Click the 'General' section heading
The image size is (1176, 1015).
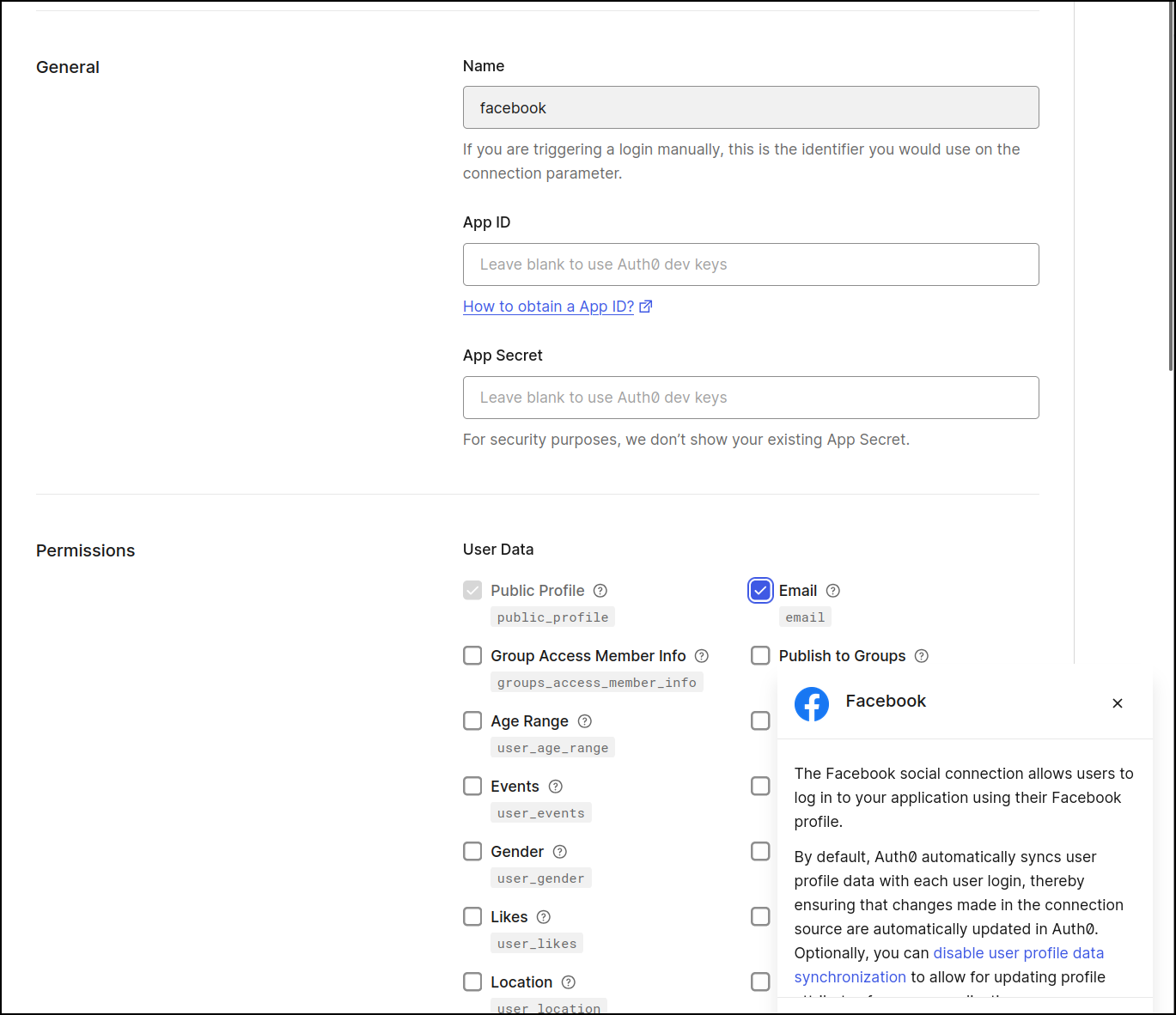(x=68, y=67)
